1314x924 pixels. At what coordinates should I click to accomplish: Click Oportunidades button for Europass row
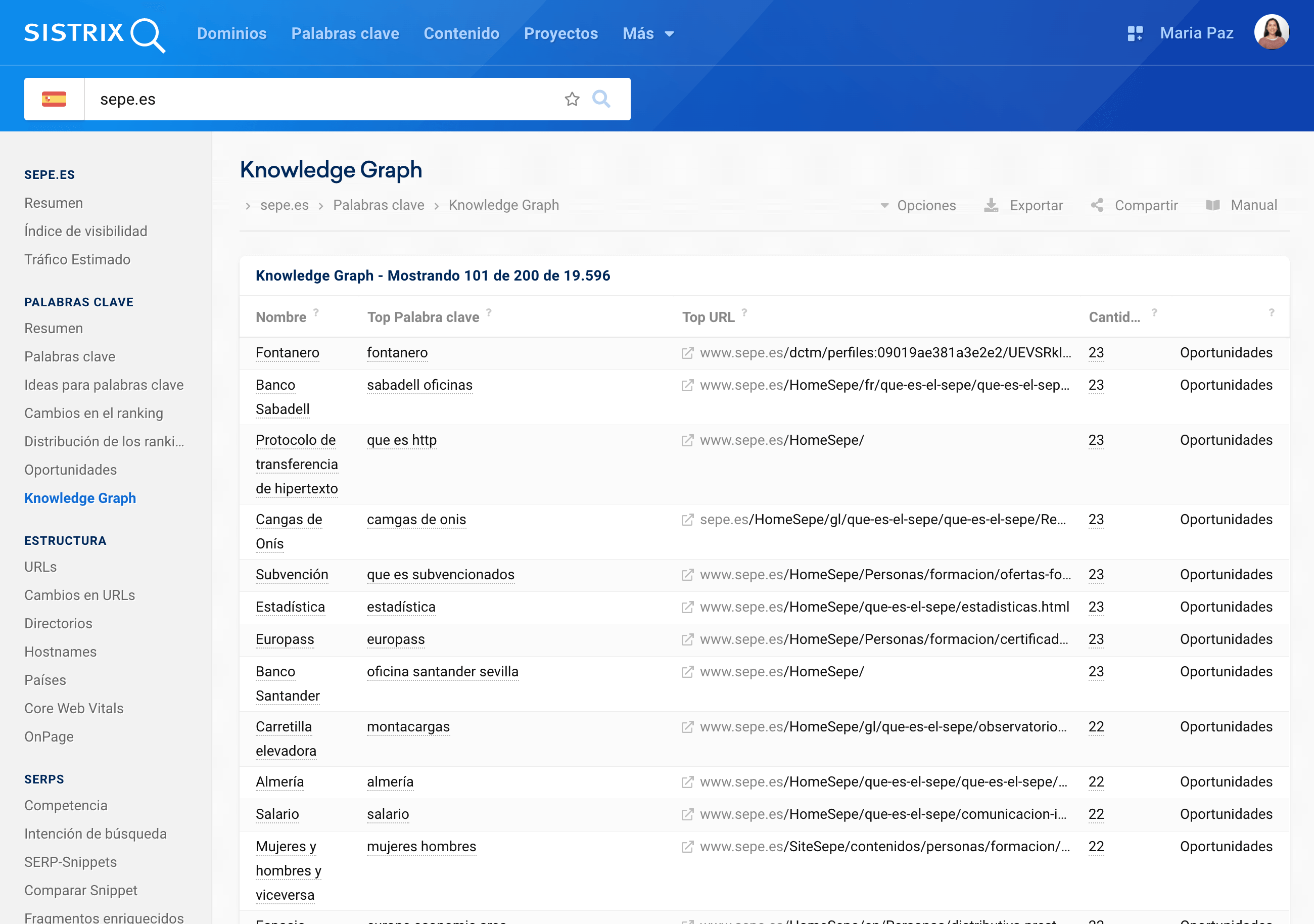coord(1226,639)
